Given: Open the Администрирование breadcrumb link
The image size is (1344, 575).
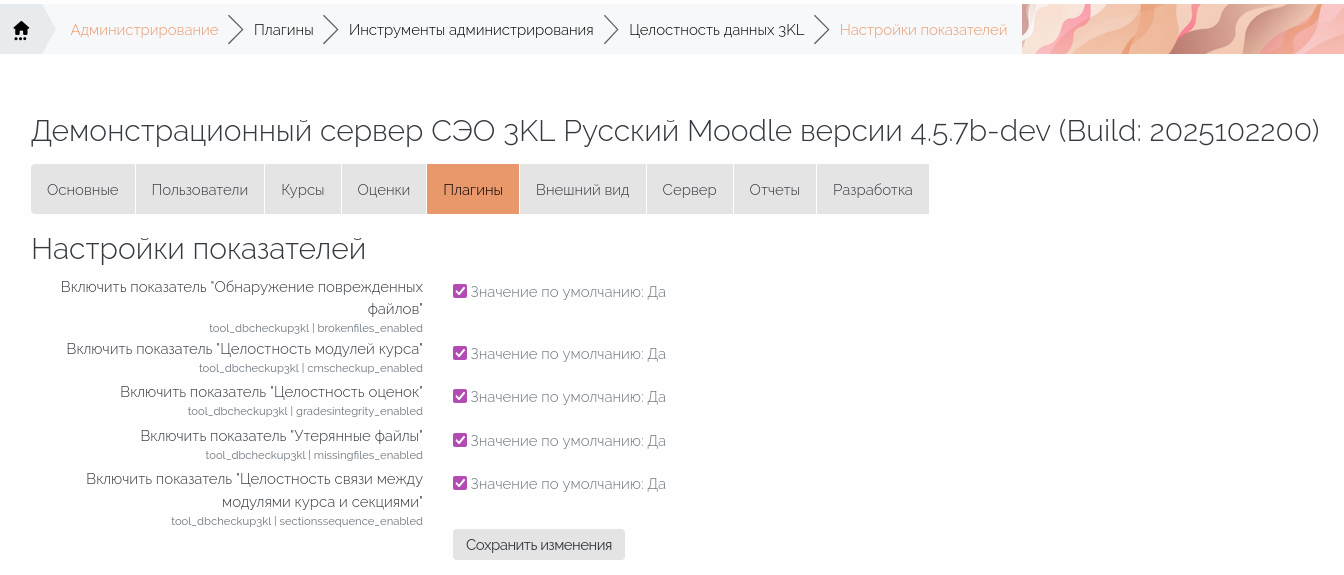Looking at the screenshot, I should pyautogui.click(x=144, y=30).
